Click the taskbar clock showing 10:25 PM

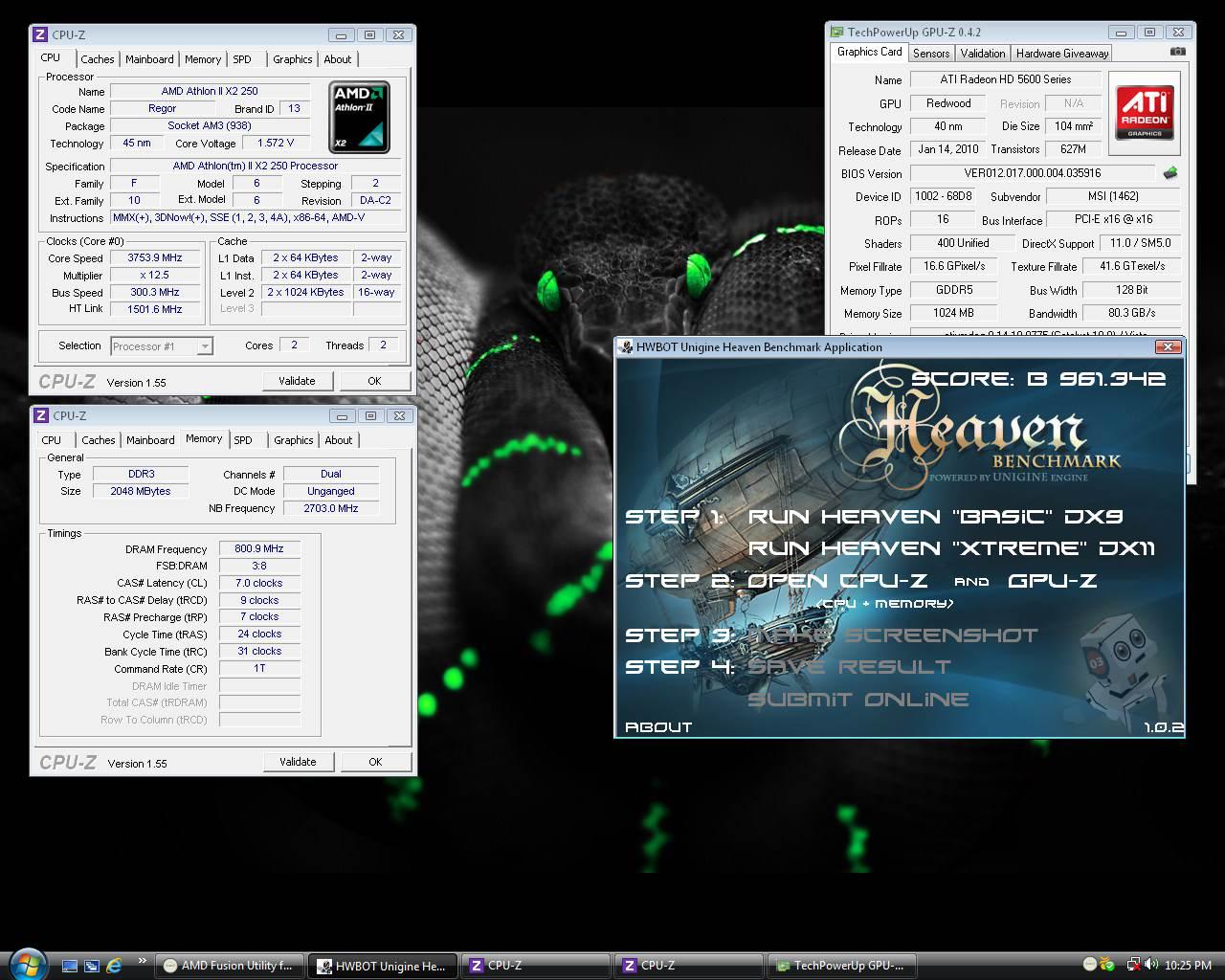click(x=1189, y=965)
